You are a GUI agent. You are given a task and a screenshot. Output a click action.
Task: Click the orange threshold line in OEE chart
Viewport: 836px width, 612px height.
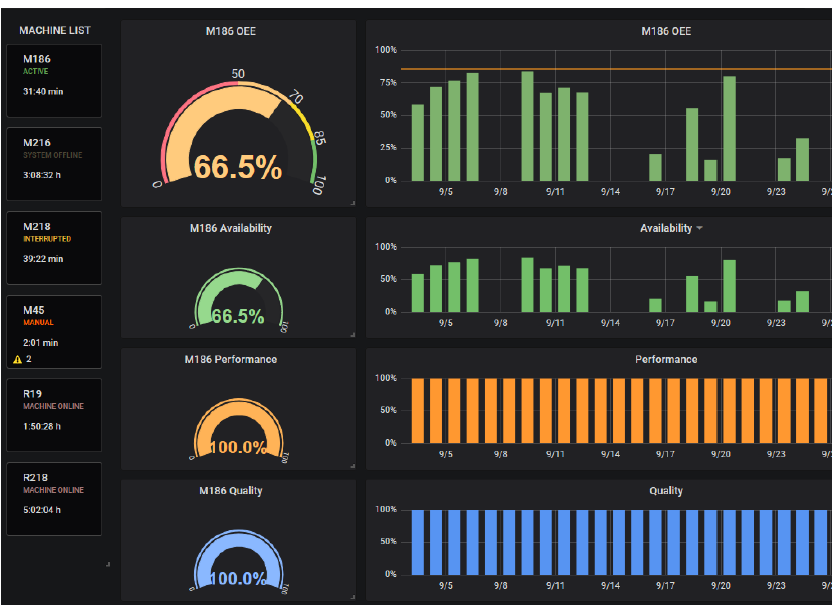616,69
